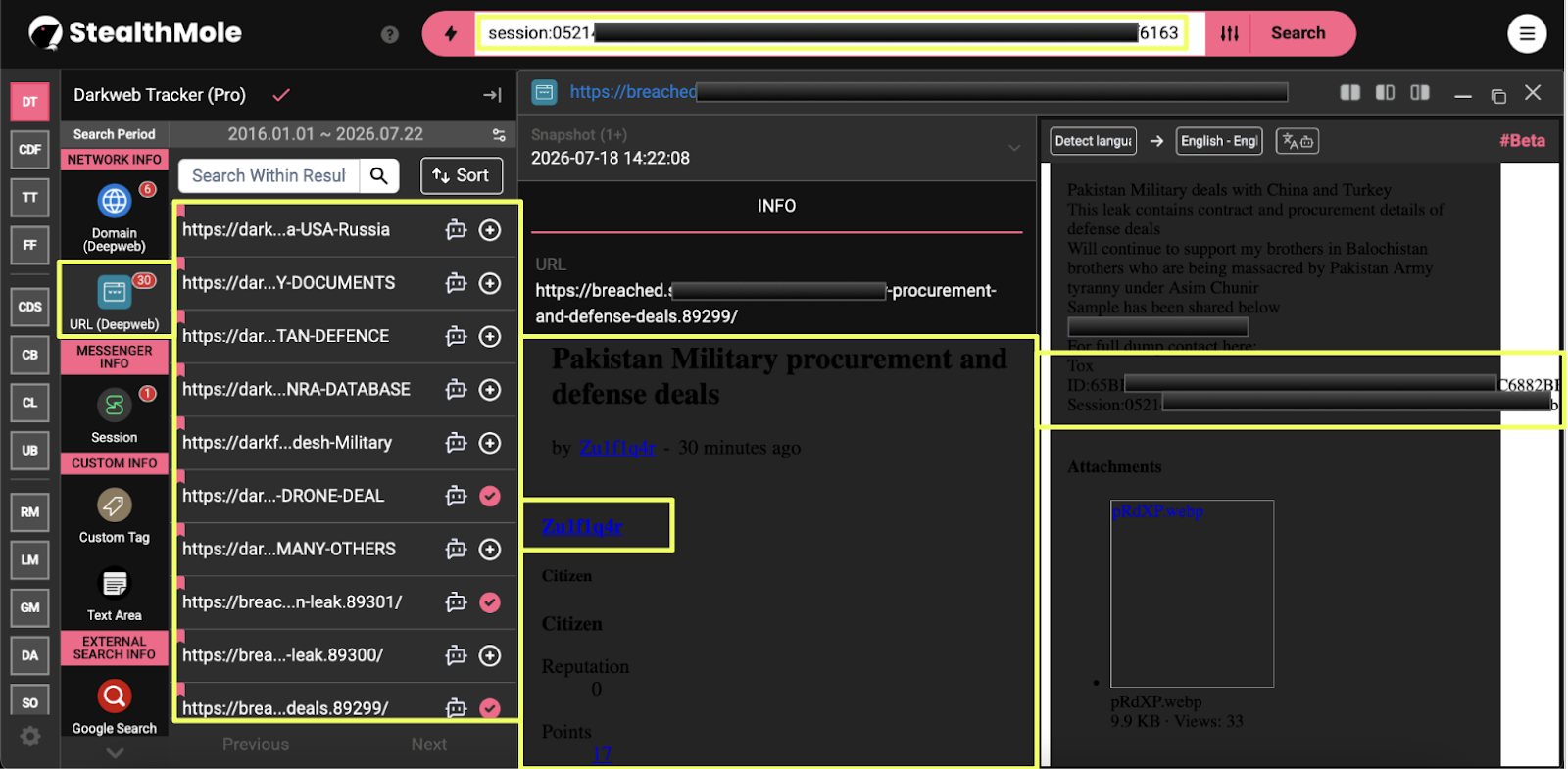Select the INFO tab

click(x=776, y=206)
